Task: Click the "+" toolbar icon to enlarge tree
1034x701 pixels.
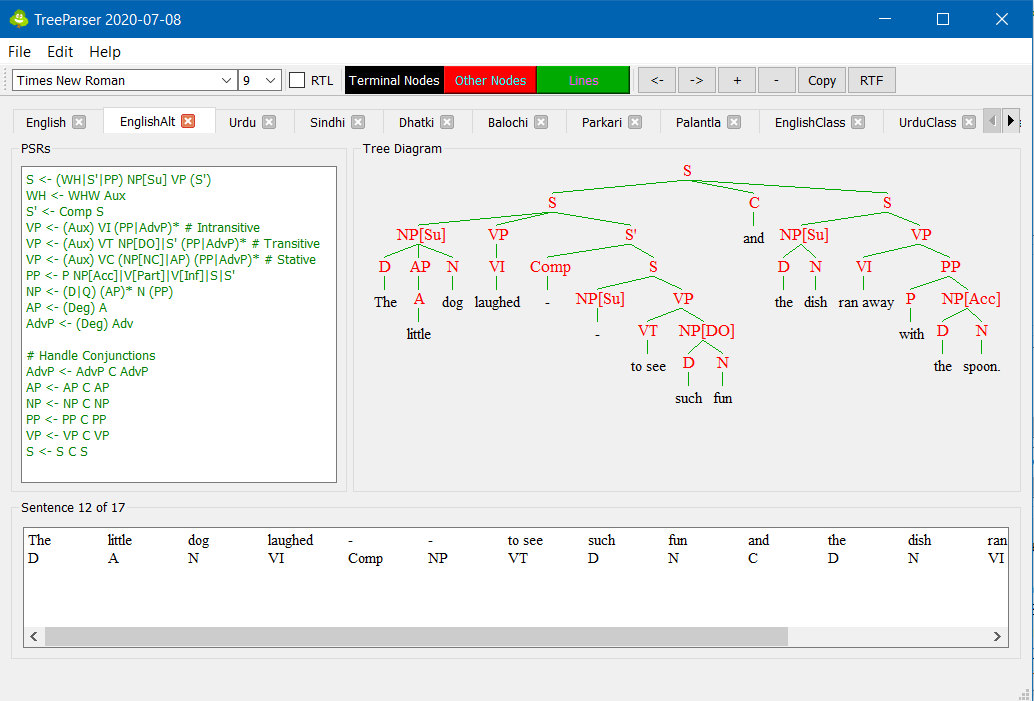Action: (736, 80)
